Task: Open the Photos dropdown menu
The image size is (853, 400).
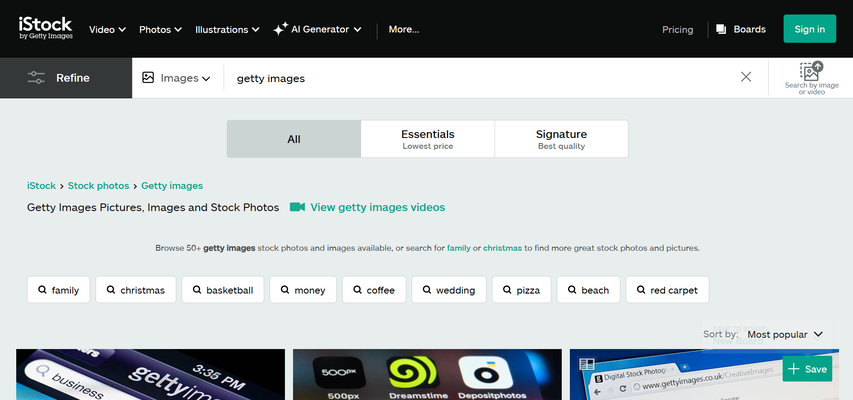Action: pos(160,29)
